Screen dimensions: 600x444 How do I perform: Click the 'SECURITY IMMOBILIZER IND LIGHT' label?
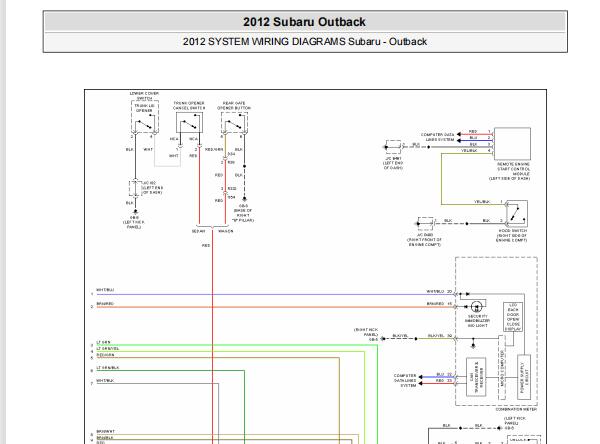pyautogui.click(x=477, y=321)
